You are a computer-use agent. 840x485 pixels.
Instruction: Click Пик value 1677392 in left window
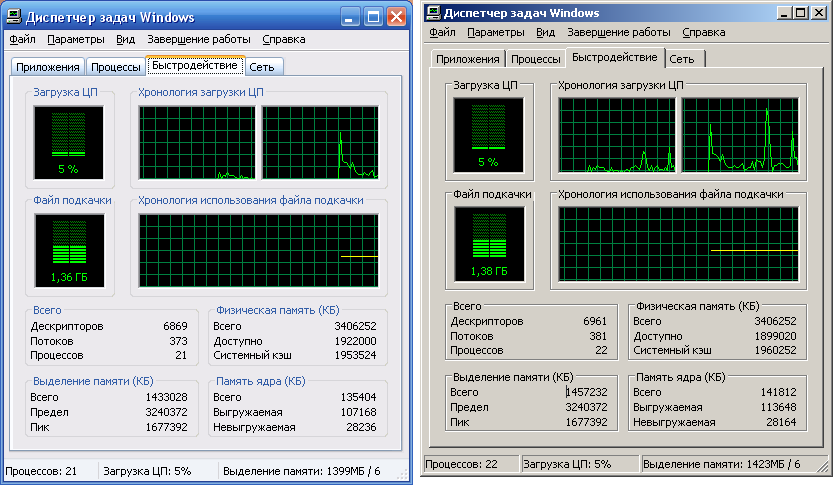click(167, 428)
